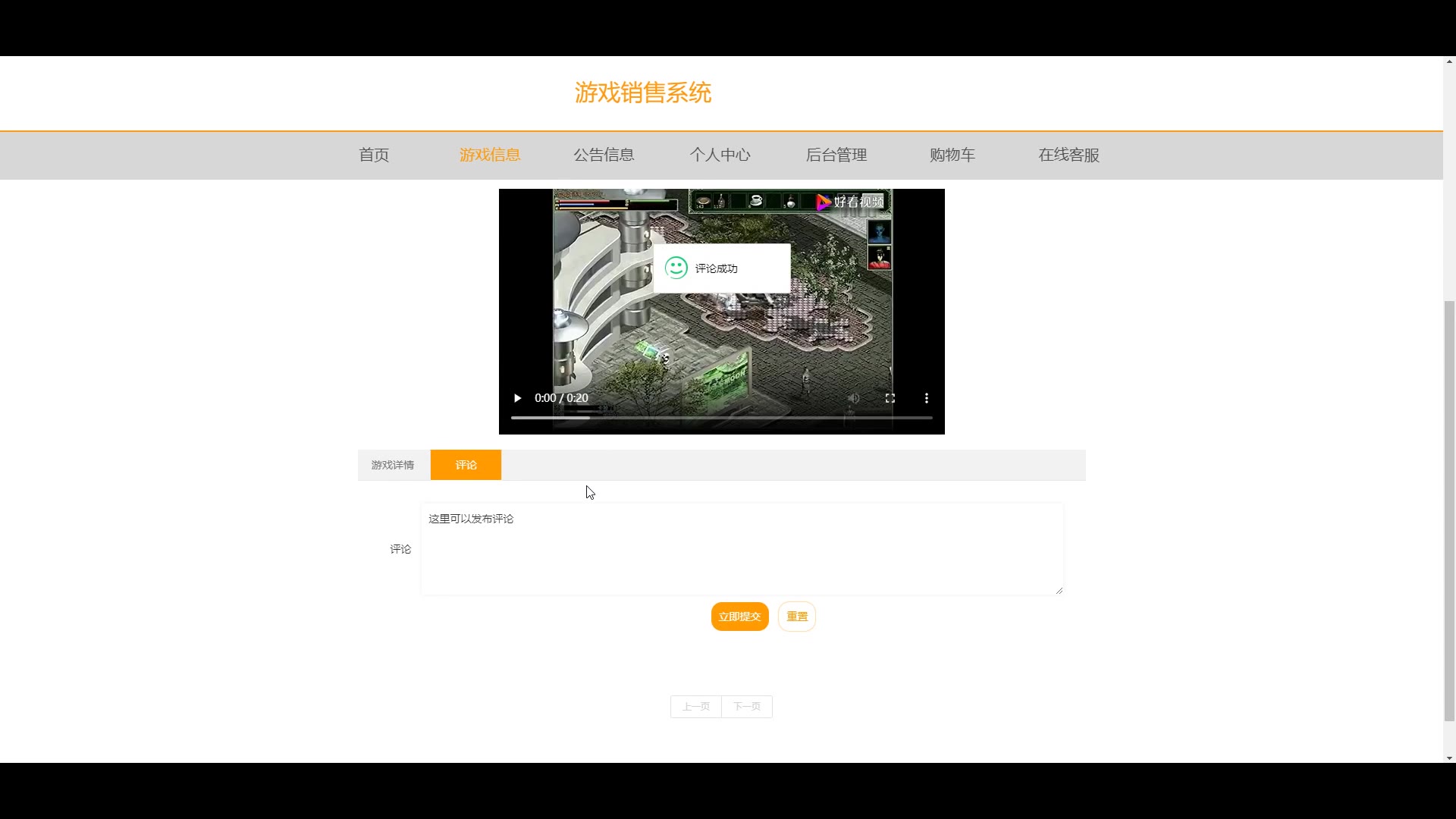The height and width of the screenshot is (819, 1456).
Task: Click the scrollbar up arrow
Action: pyautogui.click(x=1449, y=61)
